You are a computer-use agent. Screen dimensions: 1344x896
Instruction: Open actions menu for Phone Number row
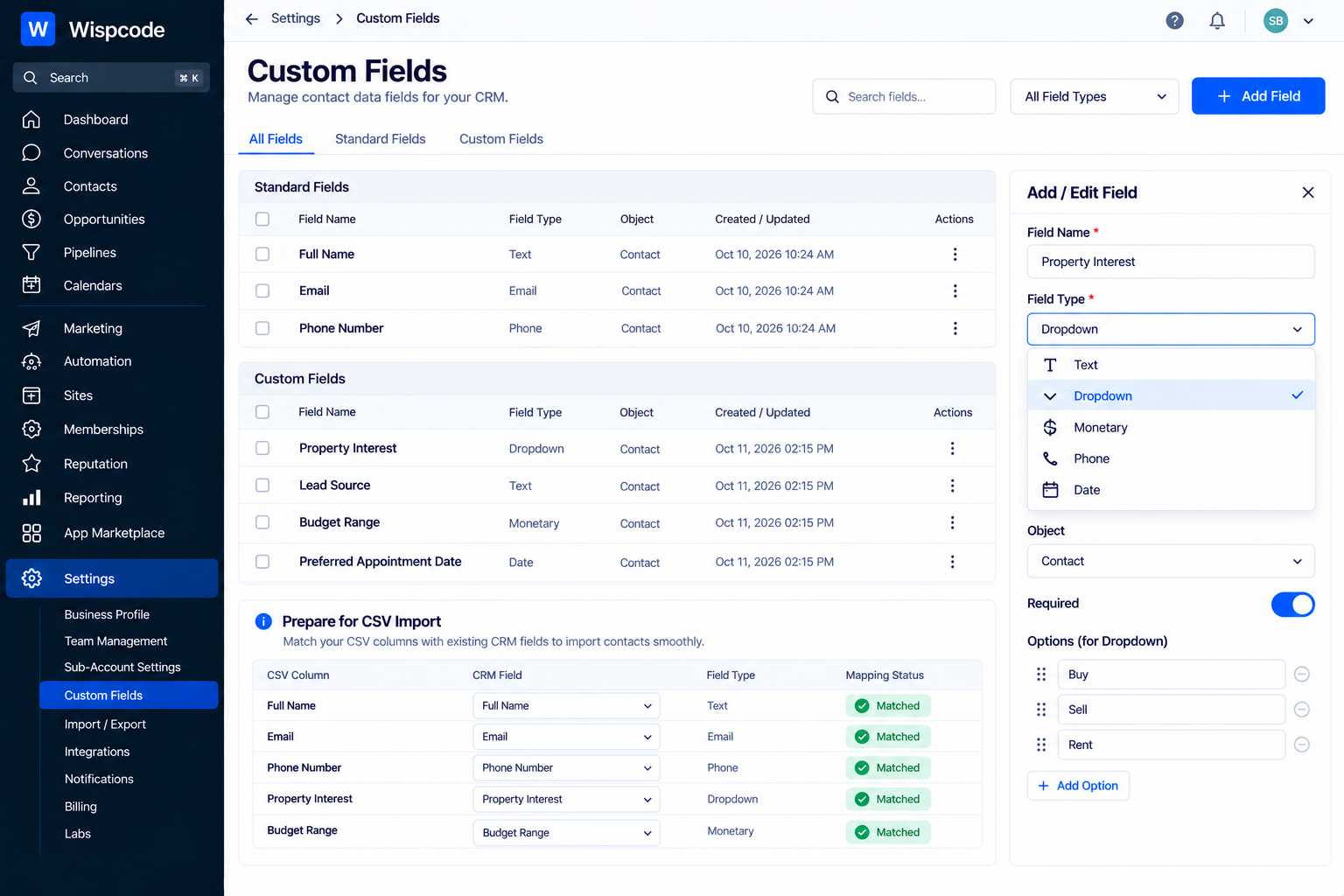[x=955, y=328]
